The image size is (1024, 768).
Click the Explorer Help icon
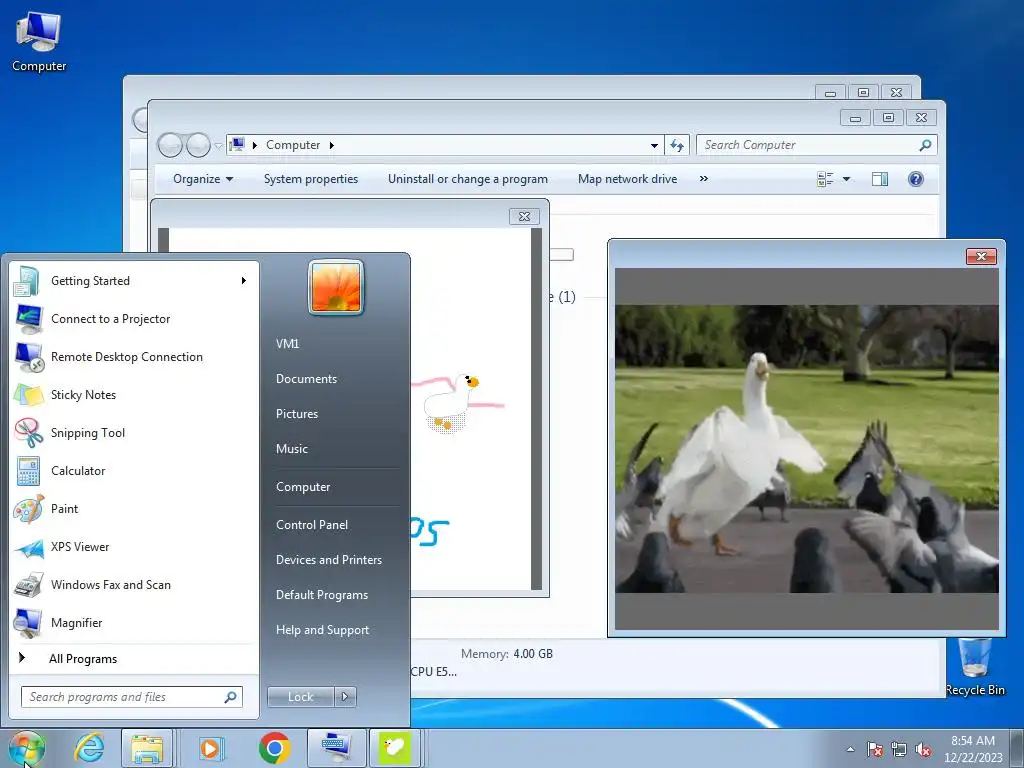tap(916, 179)
